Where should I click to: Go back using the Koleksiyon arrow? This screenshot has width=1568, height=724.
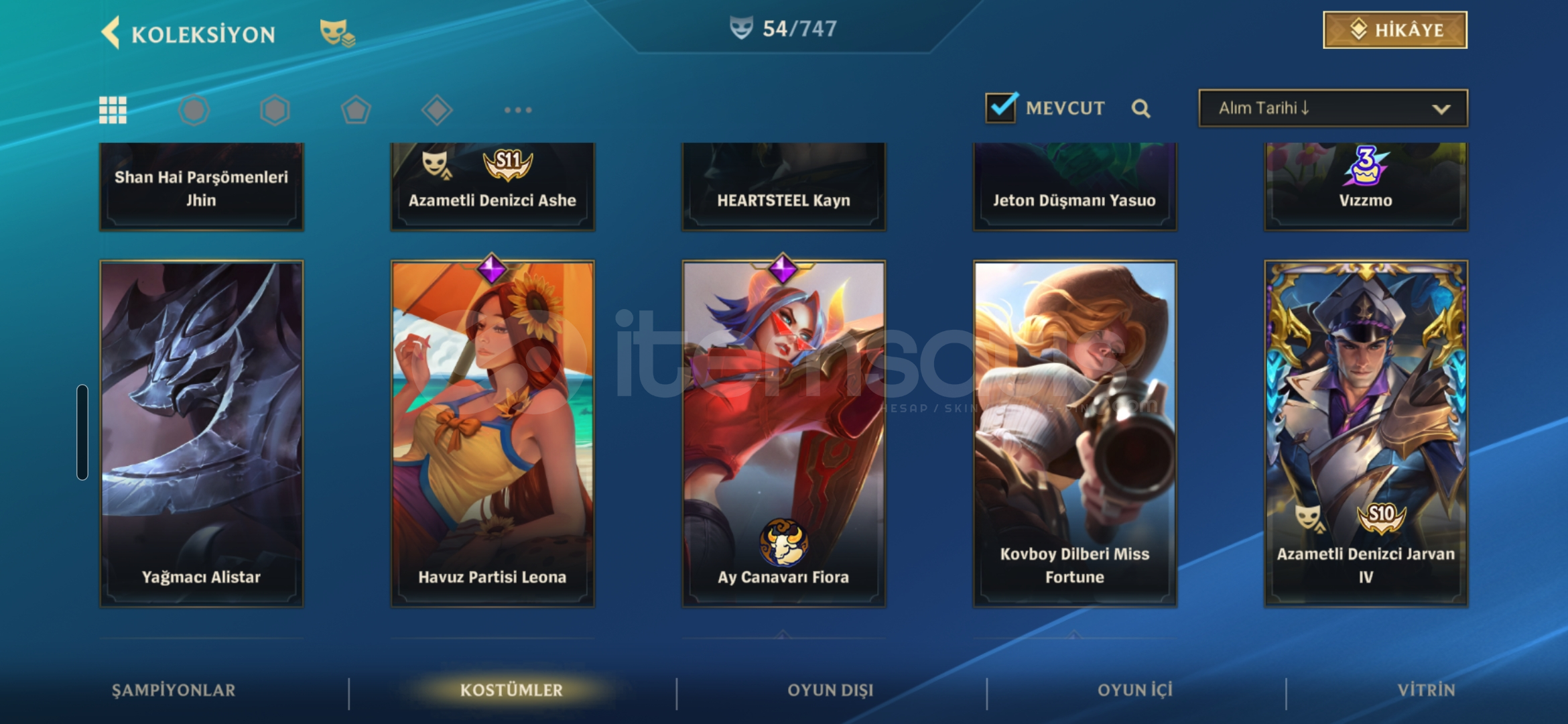pyautogui.click(x=111, y=33)
